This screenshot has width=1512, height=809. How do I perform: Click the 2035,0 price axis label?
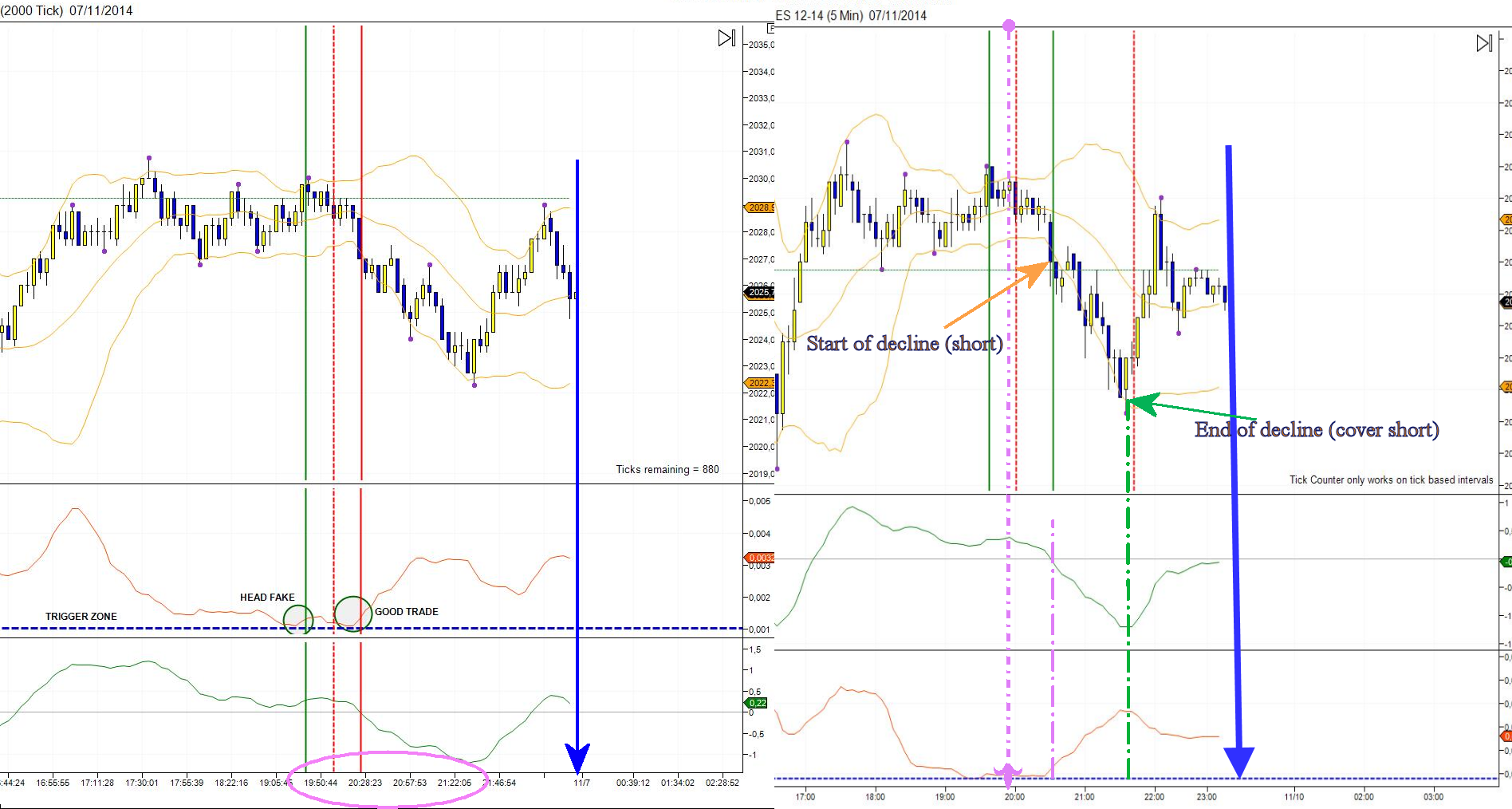tap(761, 45)
